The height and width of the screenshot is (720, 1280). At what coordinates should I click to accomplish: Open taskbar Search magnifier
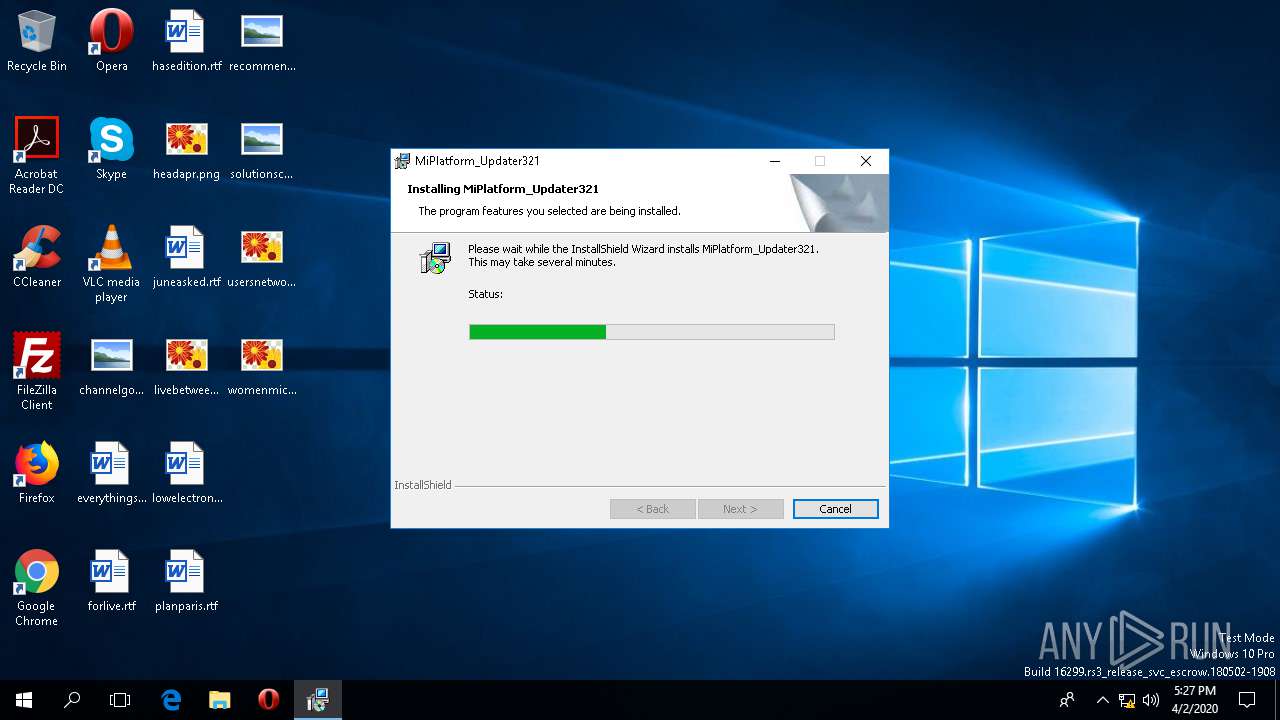tap(72, 700)
